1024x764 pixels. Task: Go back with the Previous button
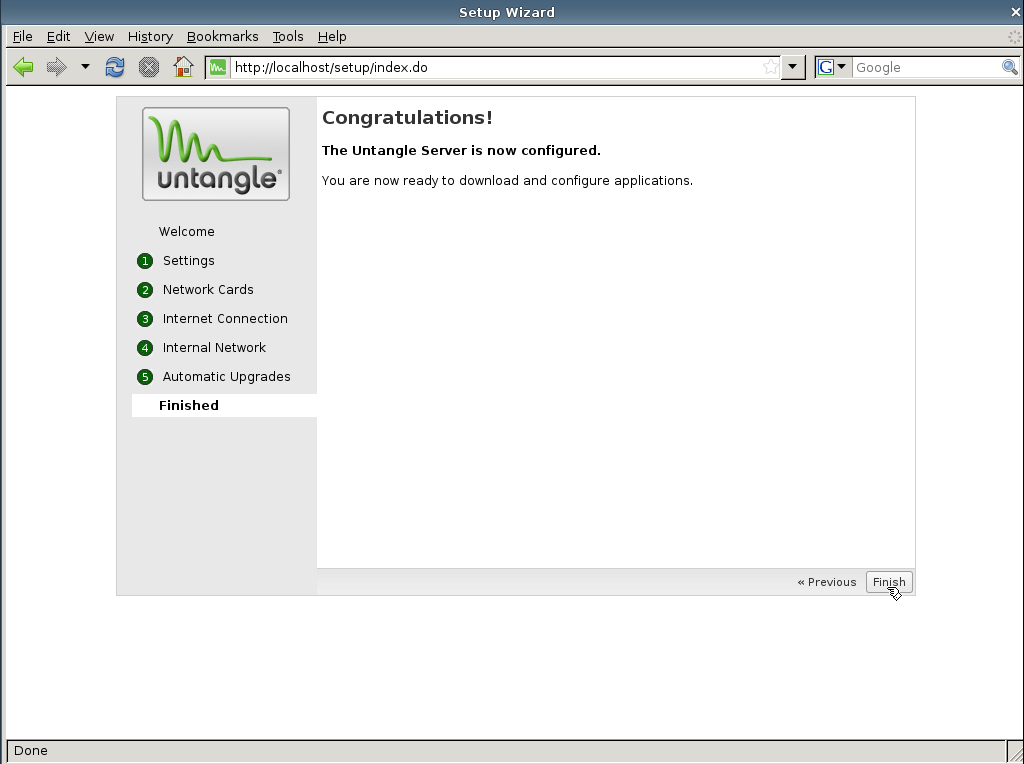pyautogui.click(x=827, y=582)
